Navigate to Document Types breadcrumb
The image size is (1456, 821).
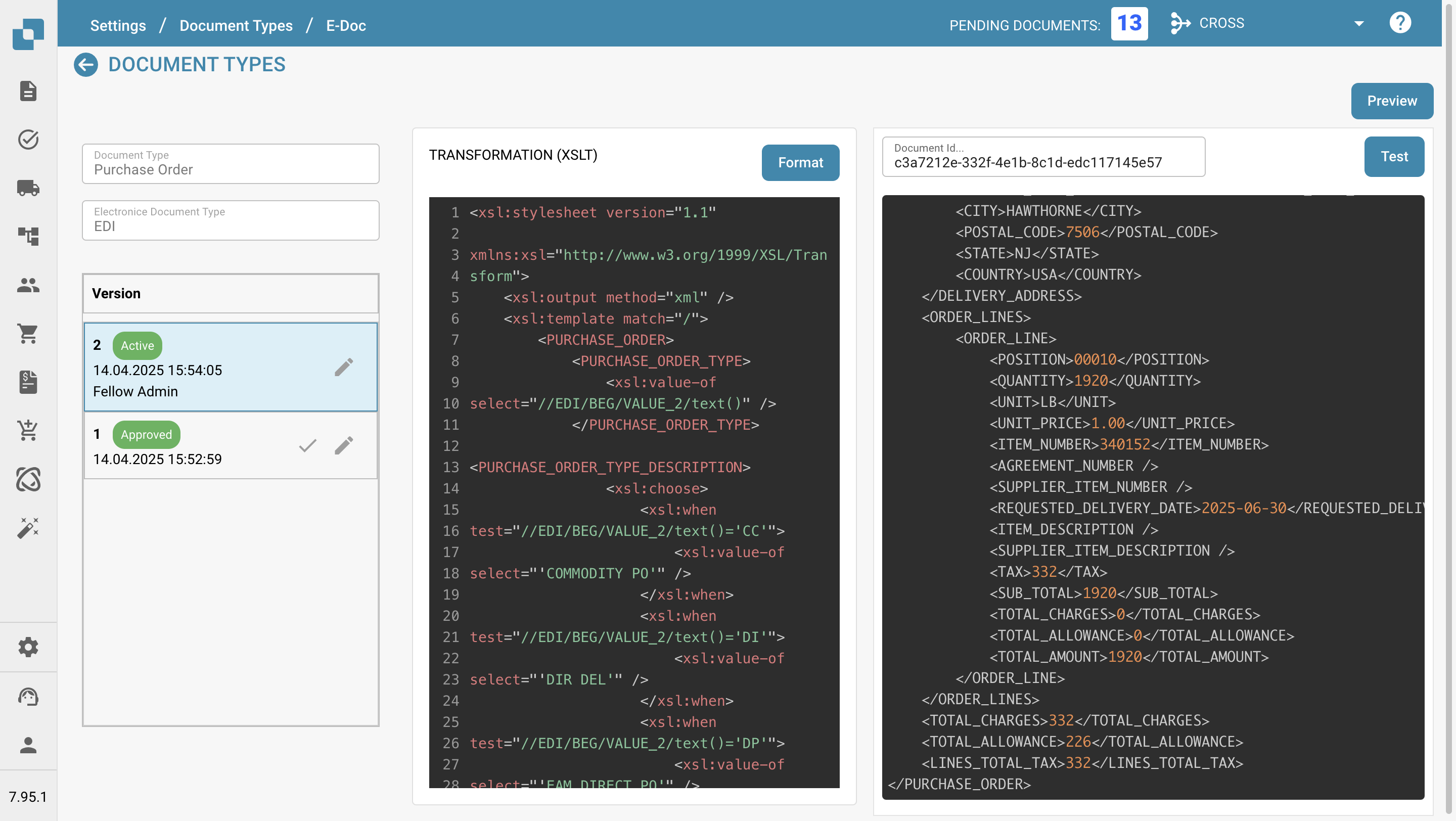[236, 25]
